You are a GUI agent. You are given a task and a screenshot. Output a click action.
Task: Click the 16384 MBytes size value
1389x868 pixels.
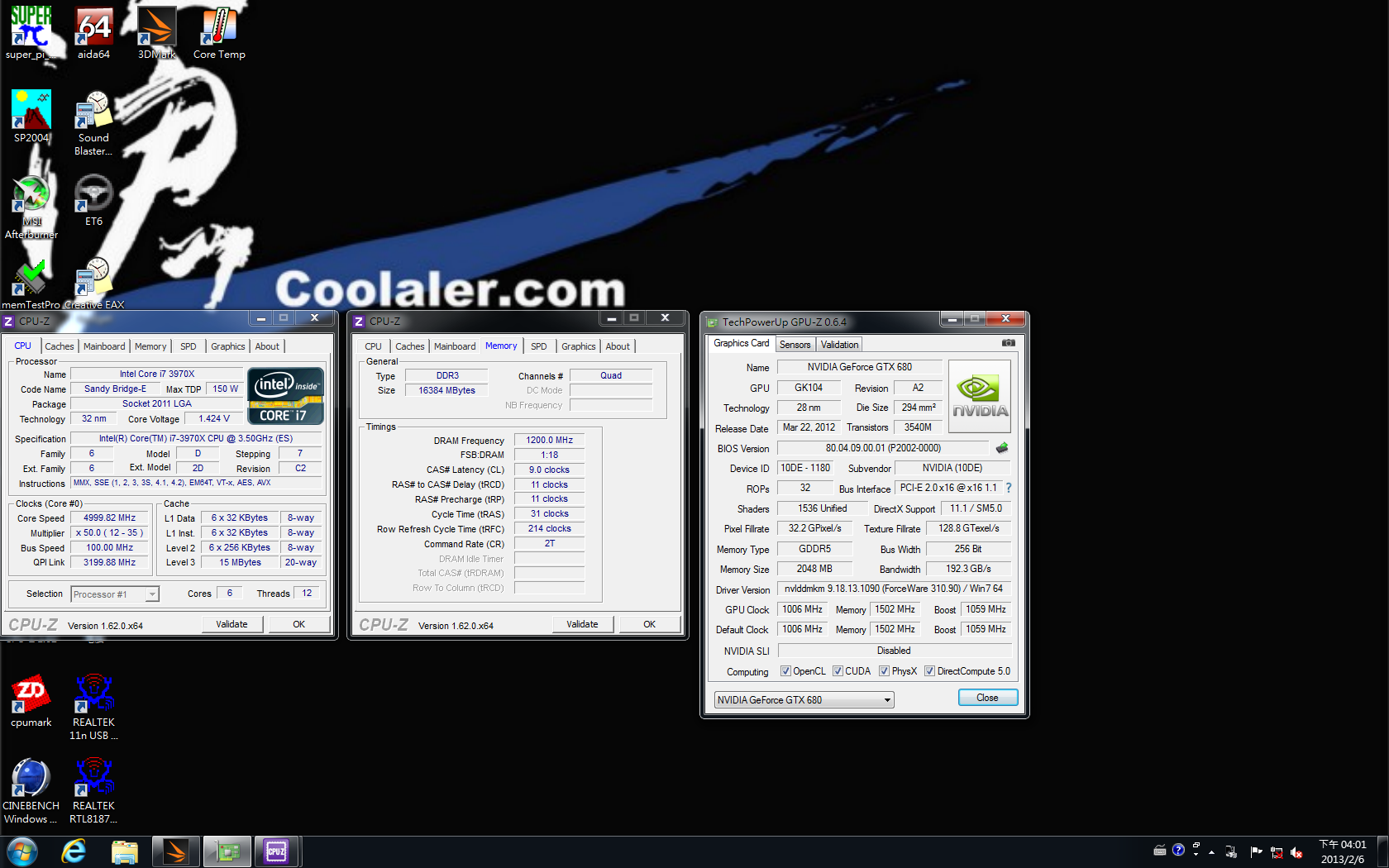[447, 390]
